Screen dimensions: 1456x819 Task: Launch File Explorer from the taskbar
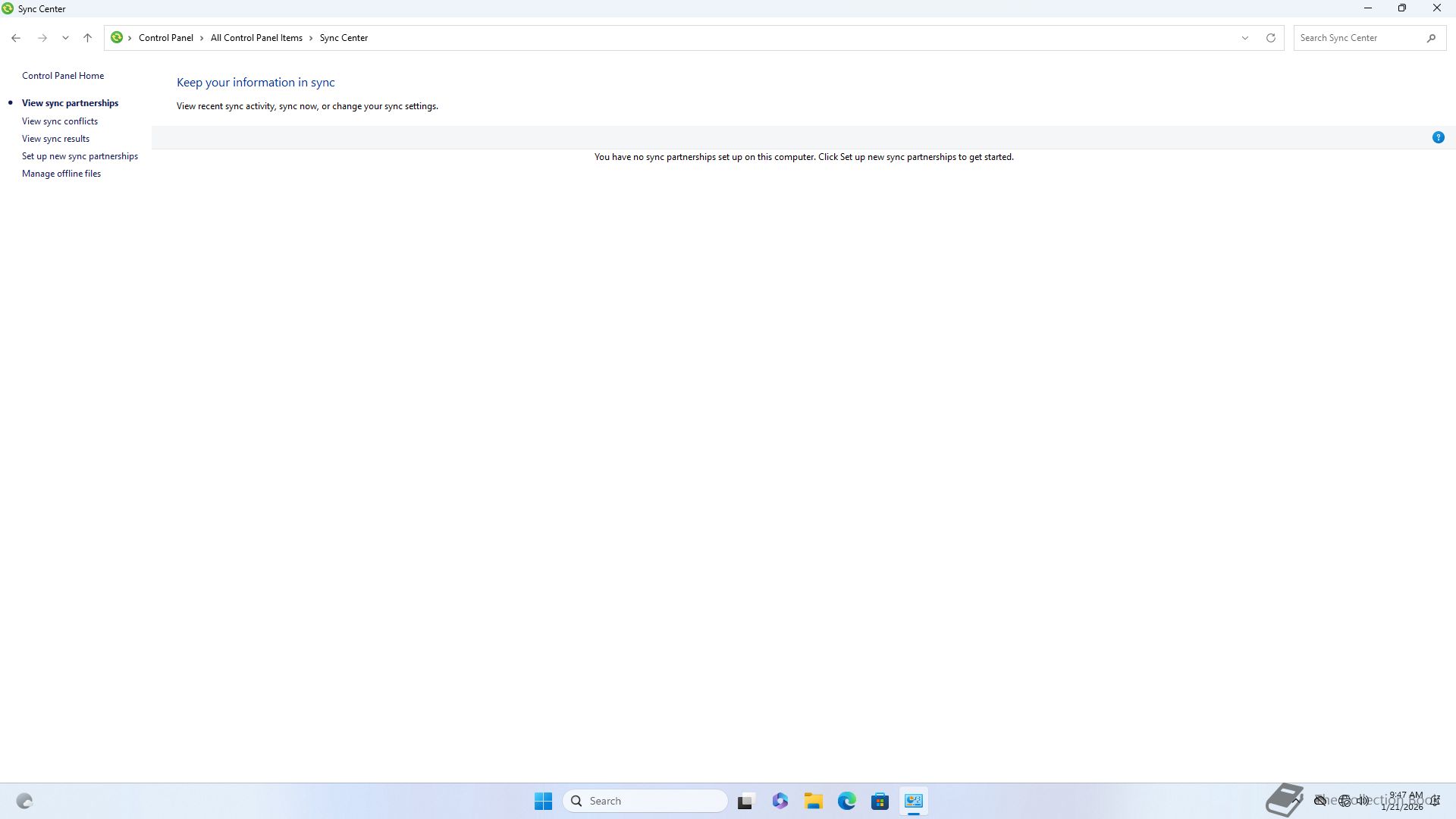813,801
